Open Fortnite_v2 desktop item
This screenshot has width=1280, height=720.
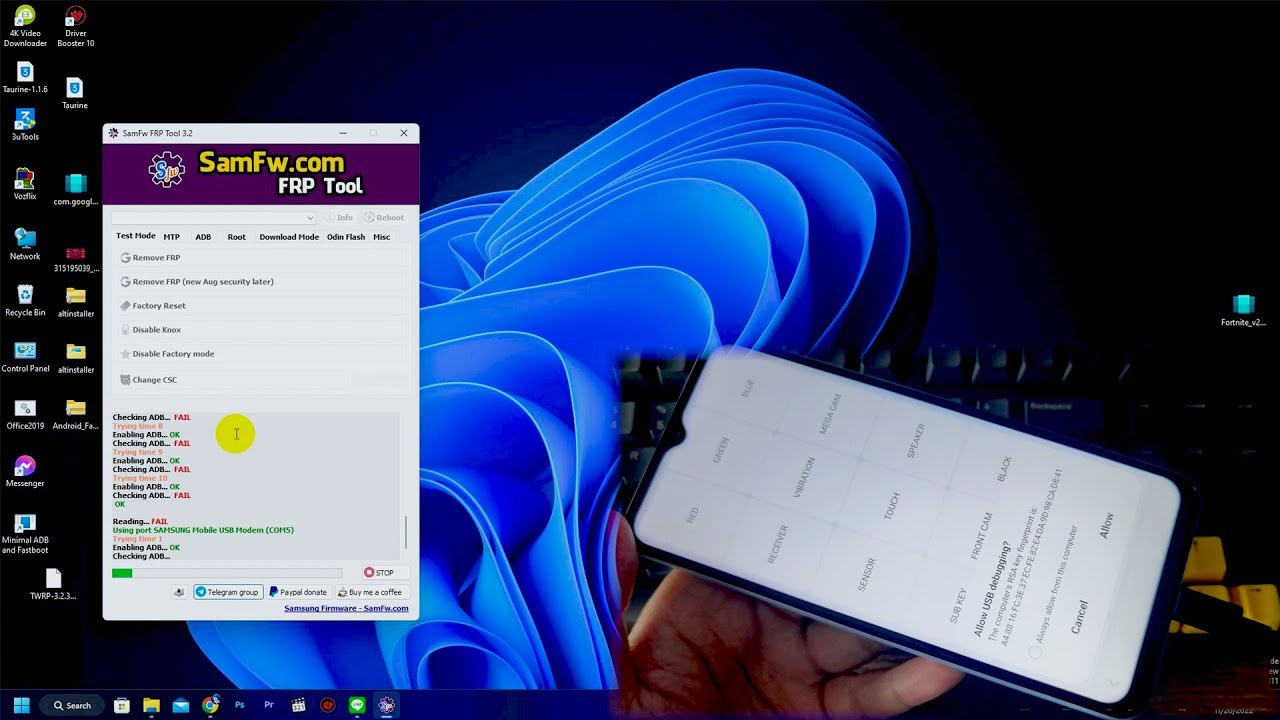coord(1243,311)
